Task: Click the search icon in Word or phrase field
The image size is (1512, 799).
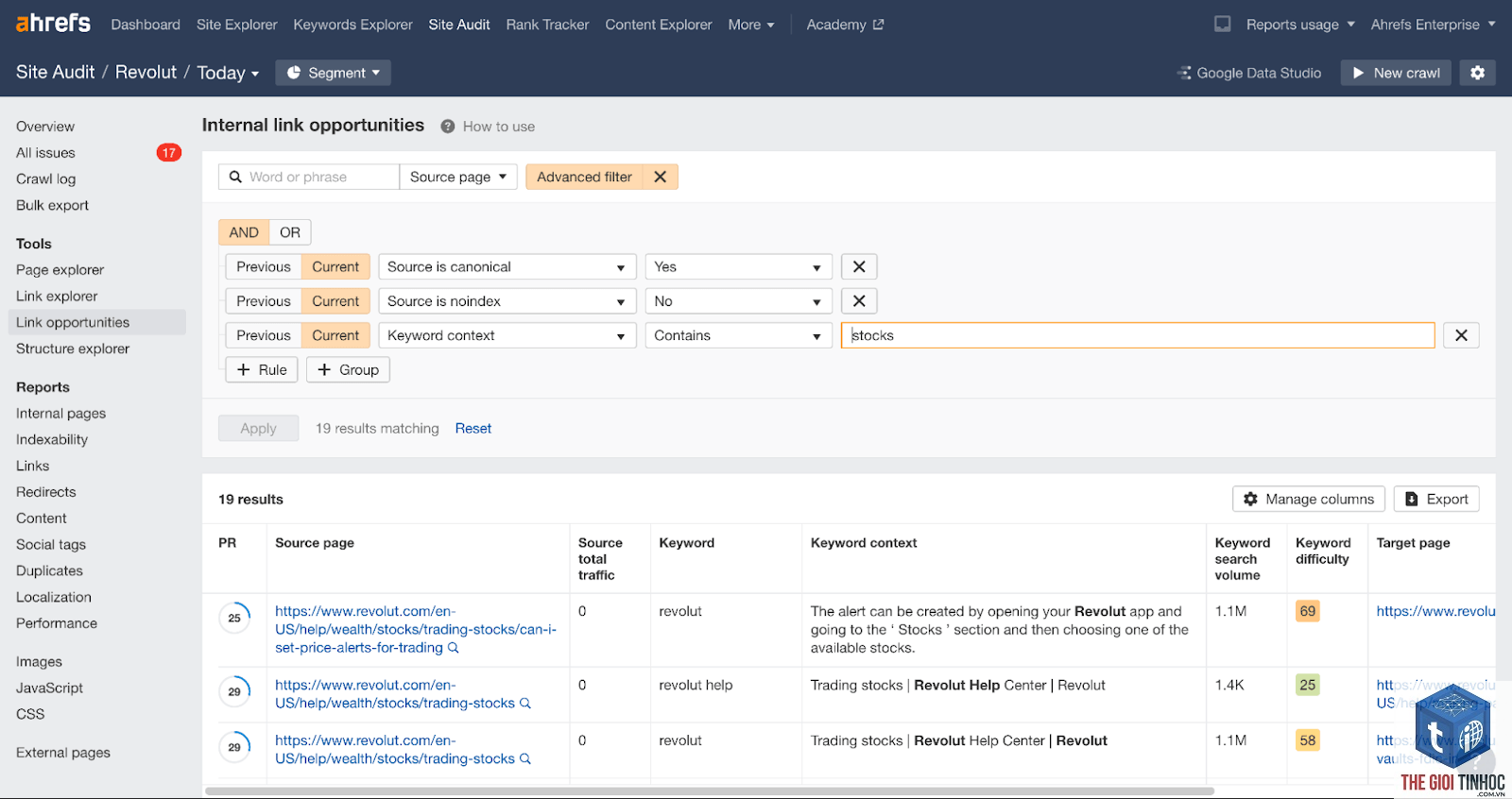Action: pos(235,177)
